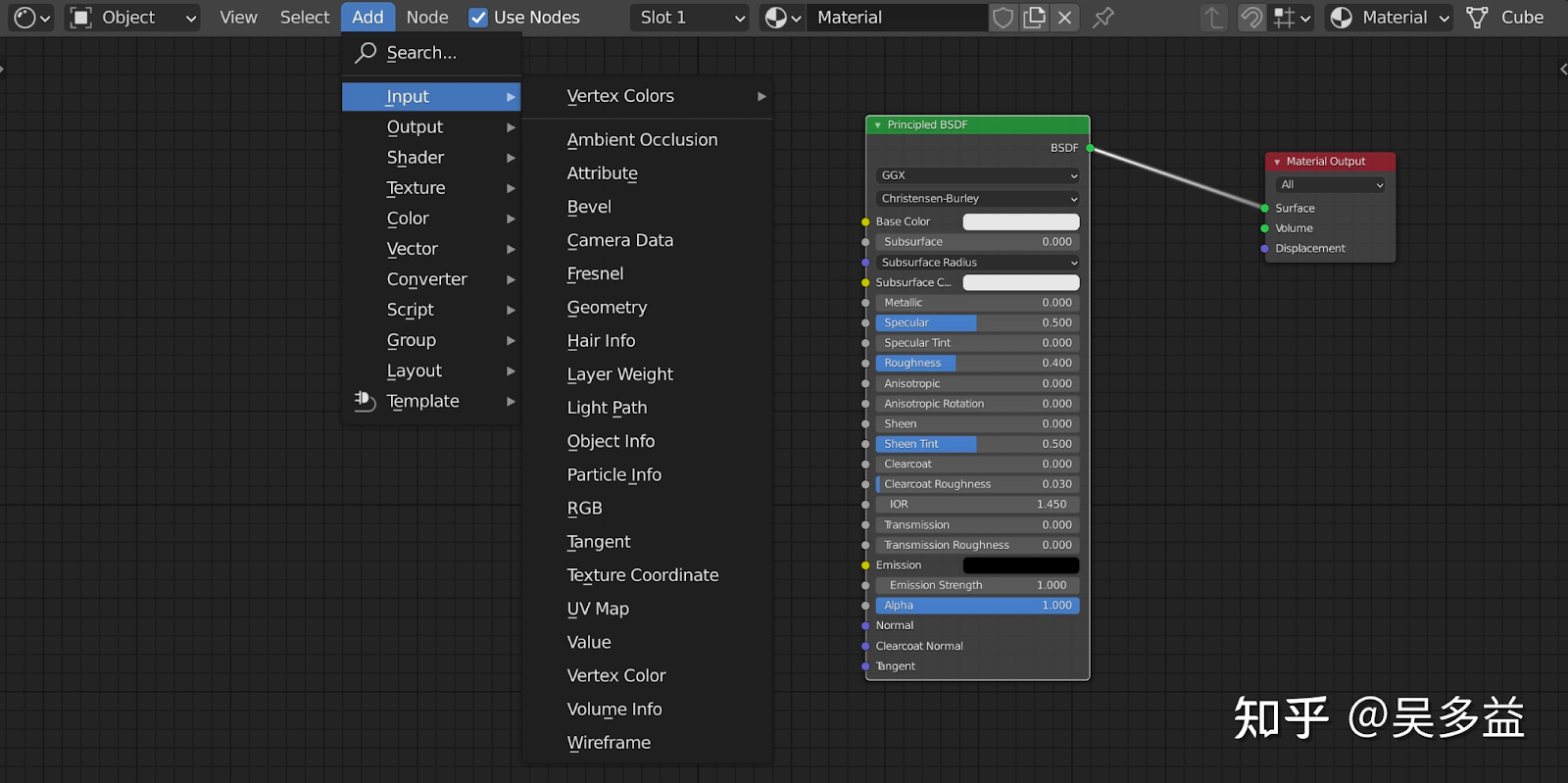
Task: Click the Material name field
Action: pyautogui.click(x=897, y=18)
